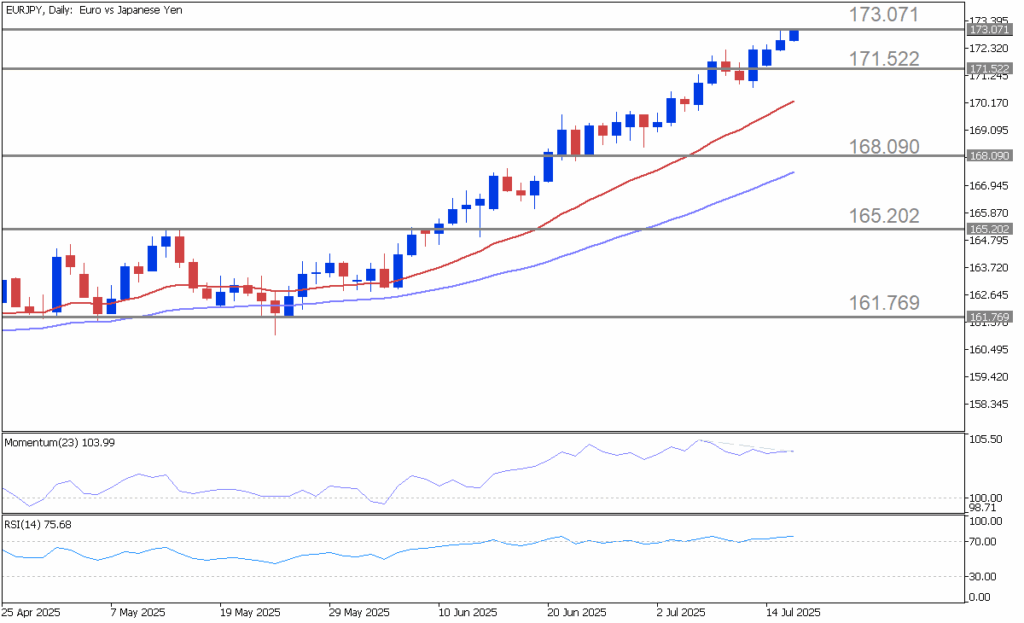The width and height of the screenshot is (1024, 623).
Task: Click the 166.945 price axis value
Action: 988,185
